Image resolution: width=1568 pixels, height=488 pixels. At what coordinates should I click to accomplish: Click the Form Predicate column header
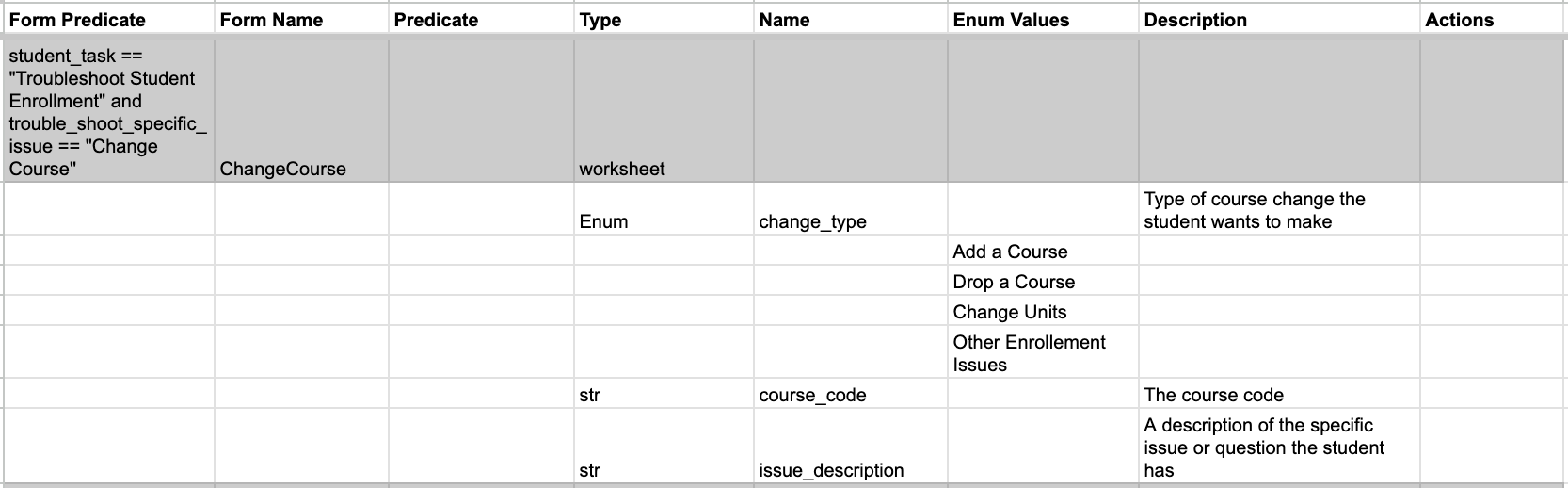tap(77, 20)
